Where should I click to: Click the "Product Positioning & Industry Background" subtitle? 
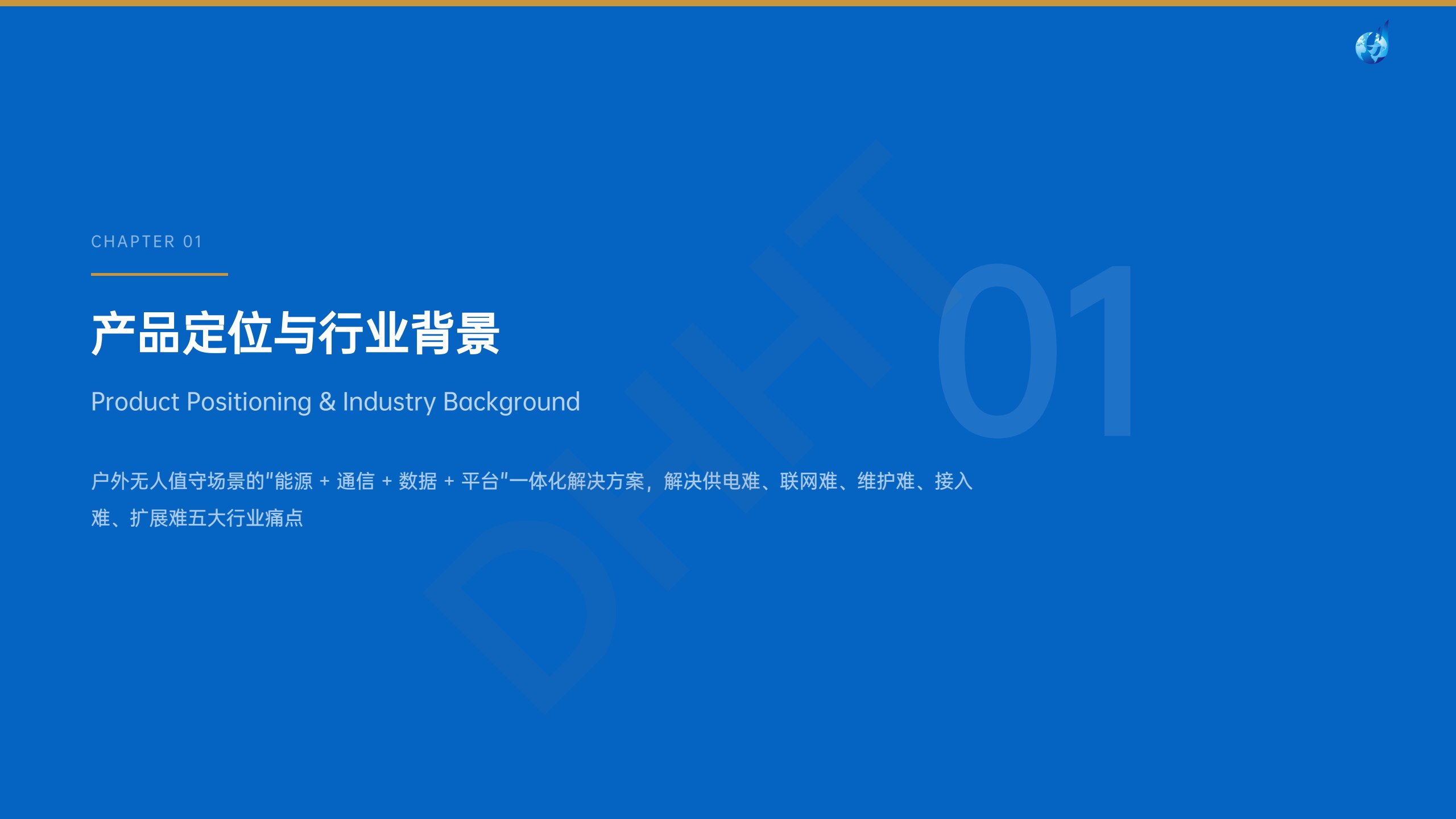[336, 402]
